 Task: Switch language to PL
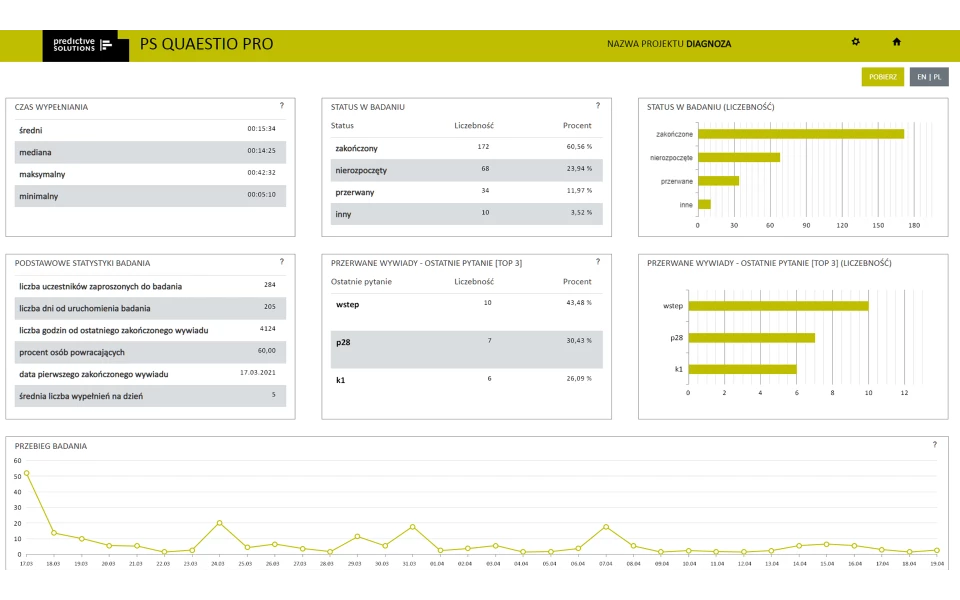[937, 77]
